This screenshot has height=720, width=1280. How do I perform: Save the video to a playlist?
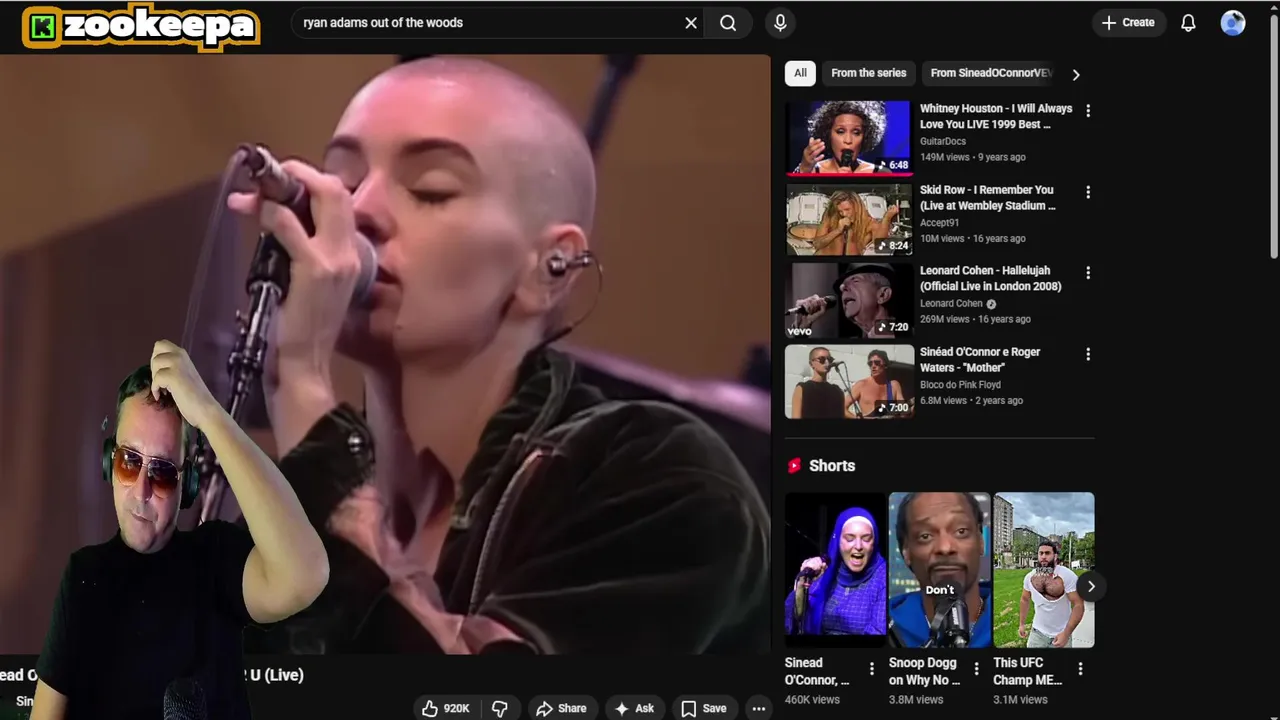pos(704,708)
